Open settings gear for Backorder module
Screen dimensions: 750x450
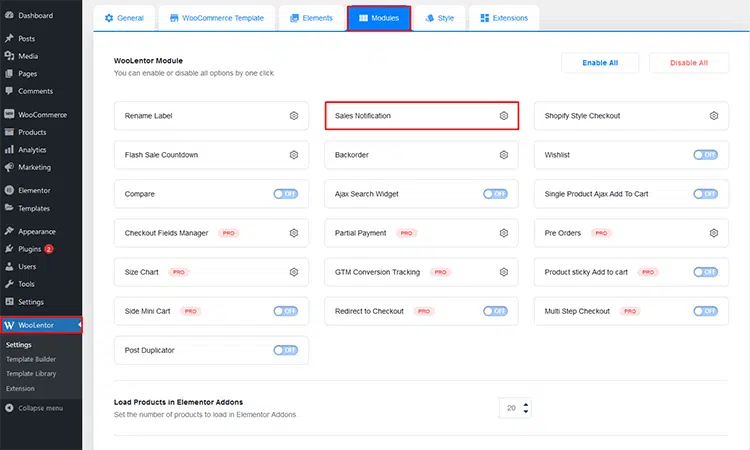pyautogui.click(x=504, y=155)
